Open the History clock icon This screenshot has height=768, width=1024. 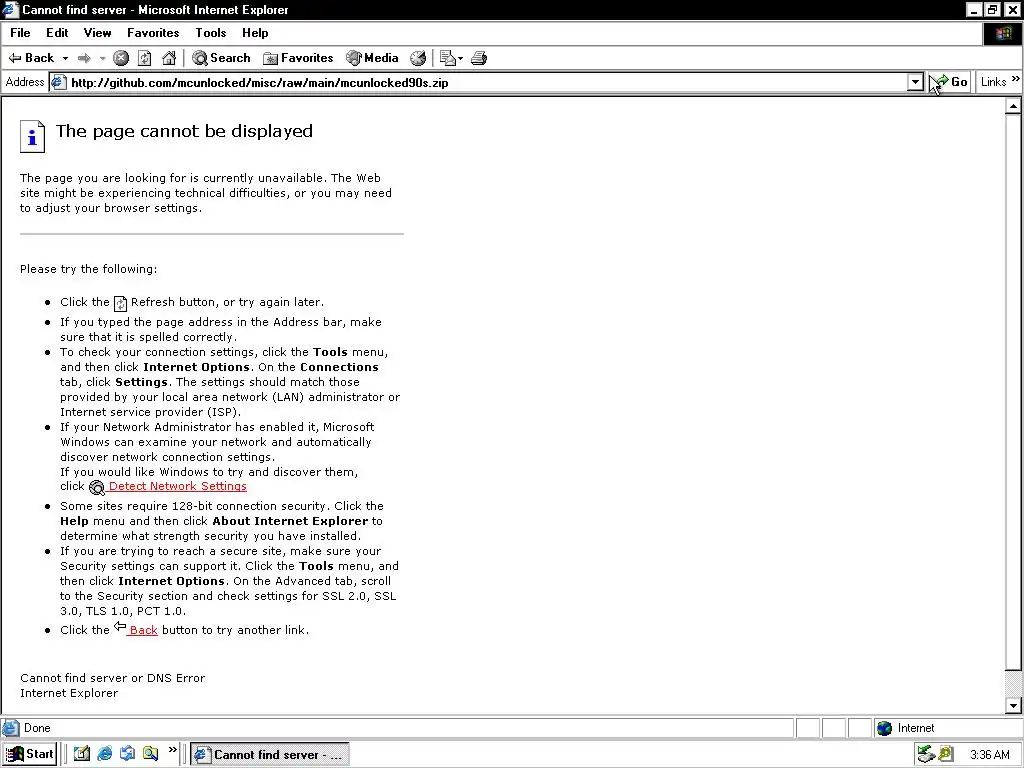pyautogui.click(x=418, y=58)
